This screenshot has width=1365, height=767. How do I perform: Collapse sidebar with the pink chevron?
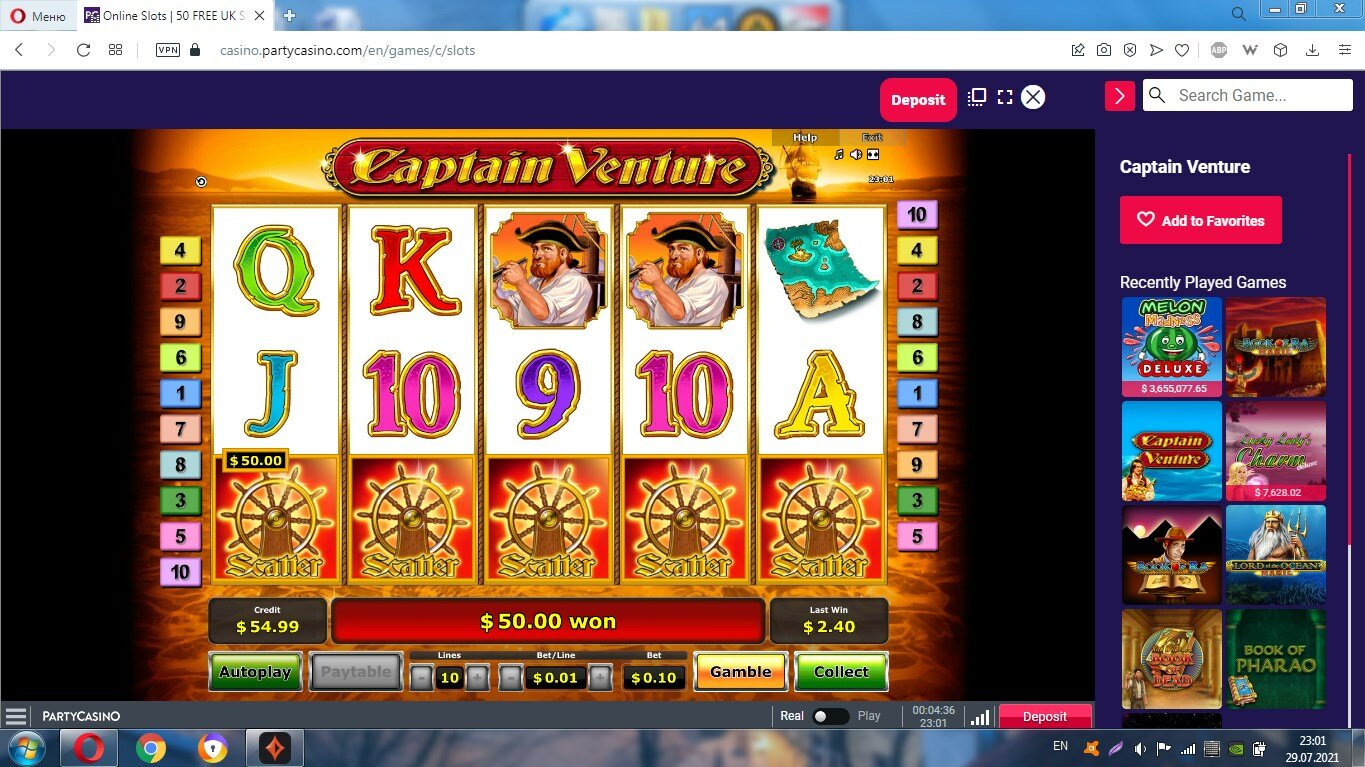click(1119, 96)
